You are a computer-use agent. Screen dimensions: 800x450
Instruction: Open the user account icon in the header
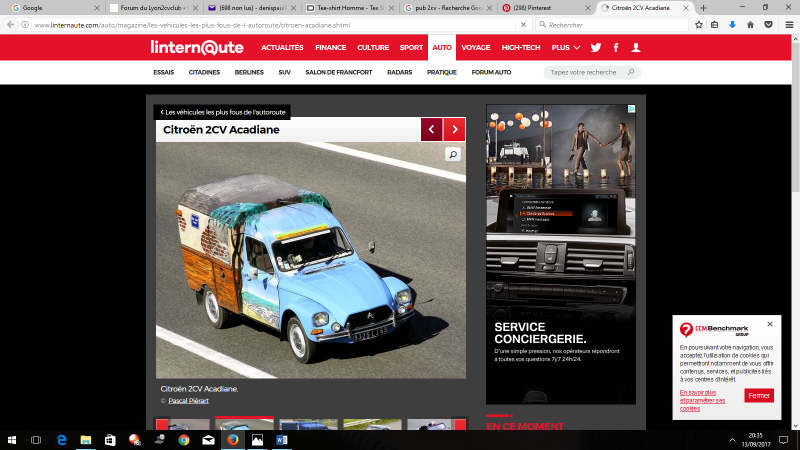pyautogui.click(x=636, y=47)
